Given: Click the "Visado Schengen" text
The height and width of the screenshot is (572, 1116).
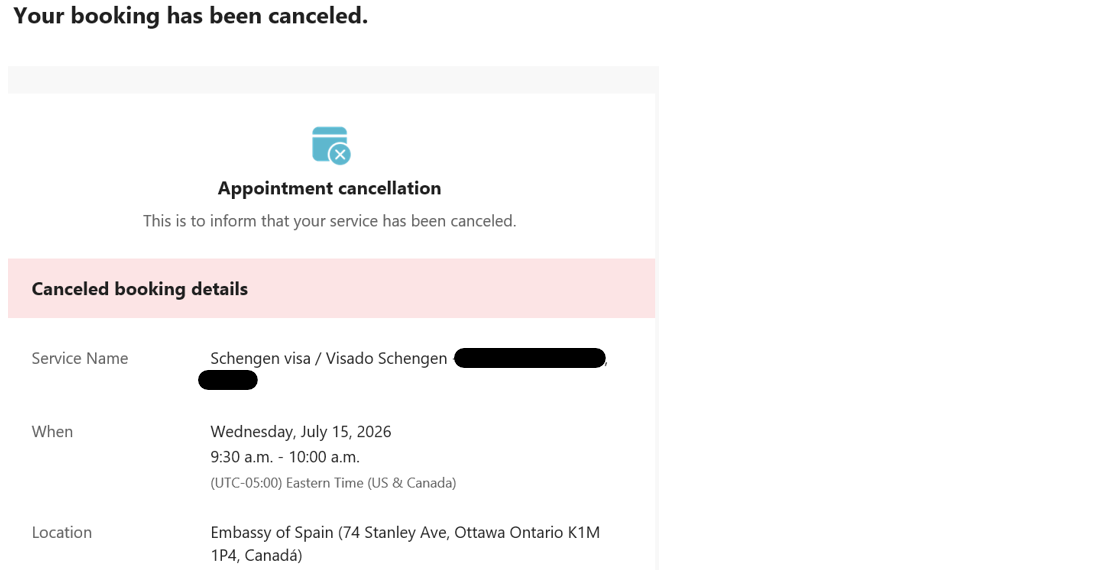Looking at the screenshot, I should point(384,358).
